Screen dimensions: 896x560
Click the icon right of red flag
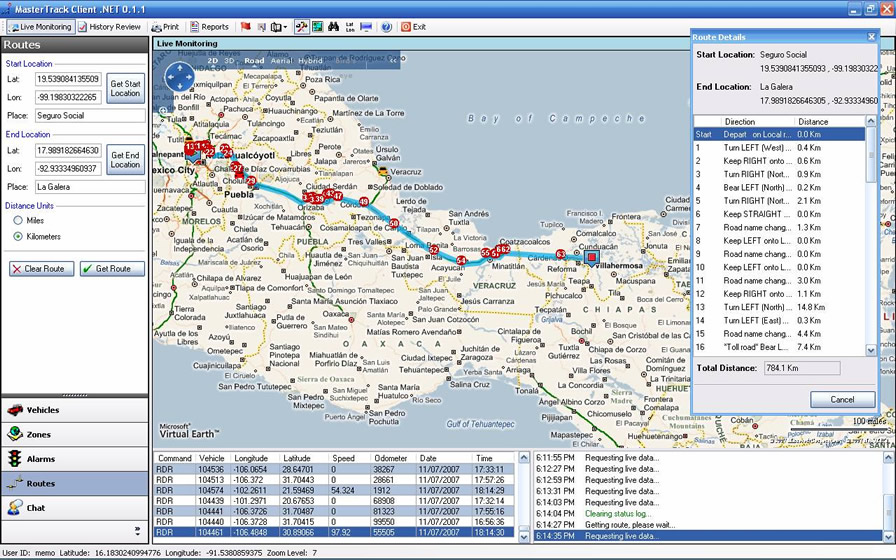(261, 27)
